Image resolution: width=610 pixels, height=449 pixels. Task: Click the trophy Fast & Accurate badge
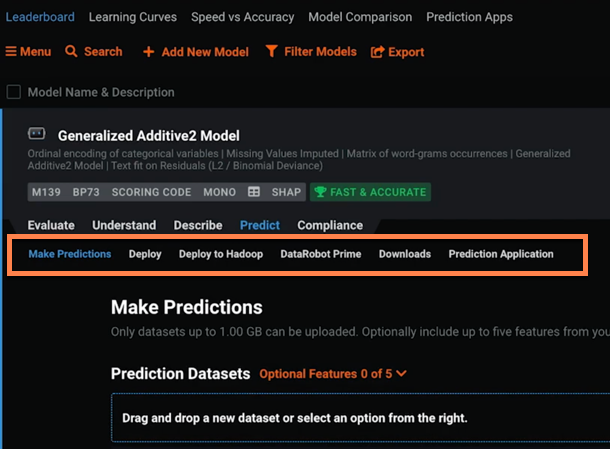pyautogui.click(x=370, y=192)
